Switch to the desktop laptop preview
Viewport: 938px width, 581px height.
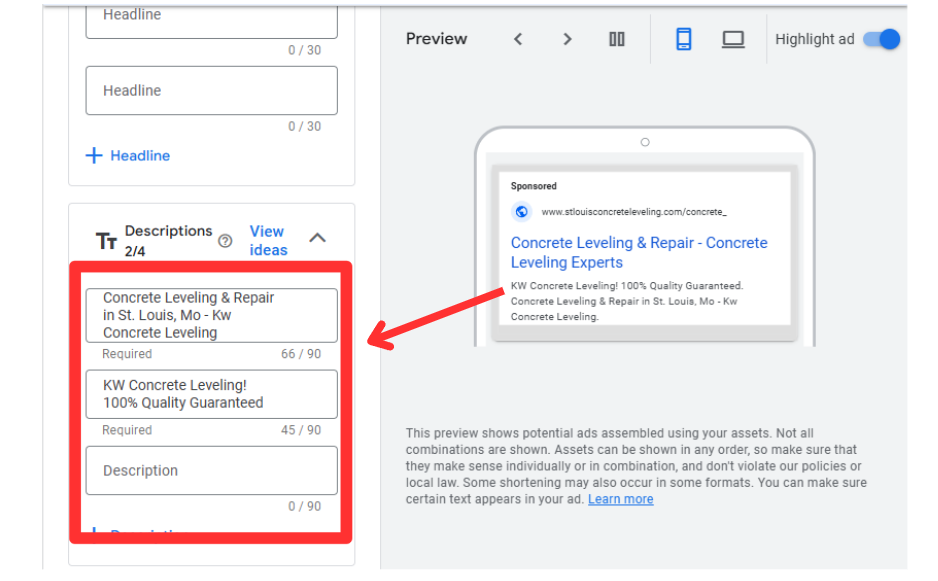tap(733, 39)
